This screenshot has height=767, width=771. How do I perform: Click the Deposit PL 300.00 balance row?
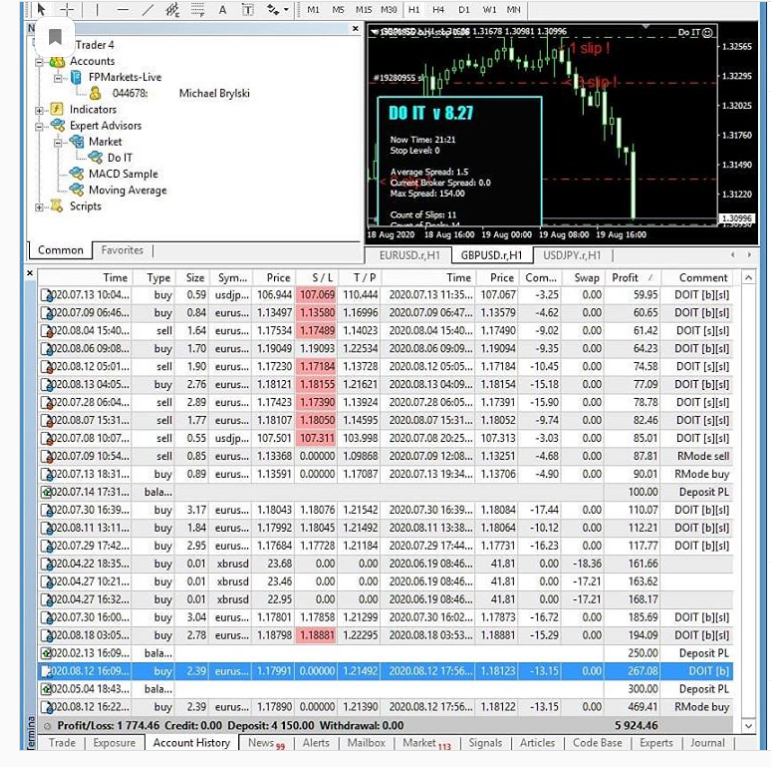pyautogui.click(x=386, y=689)
